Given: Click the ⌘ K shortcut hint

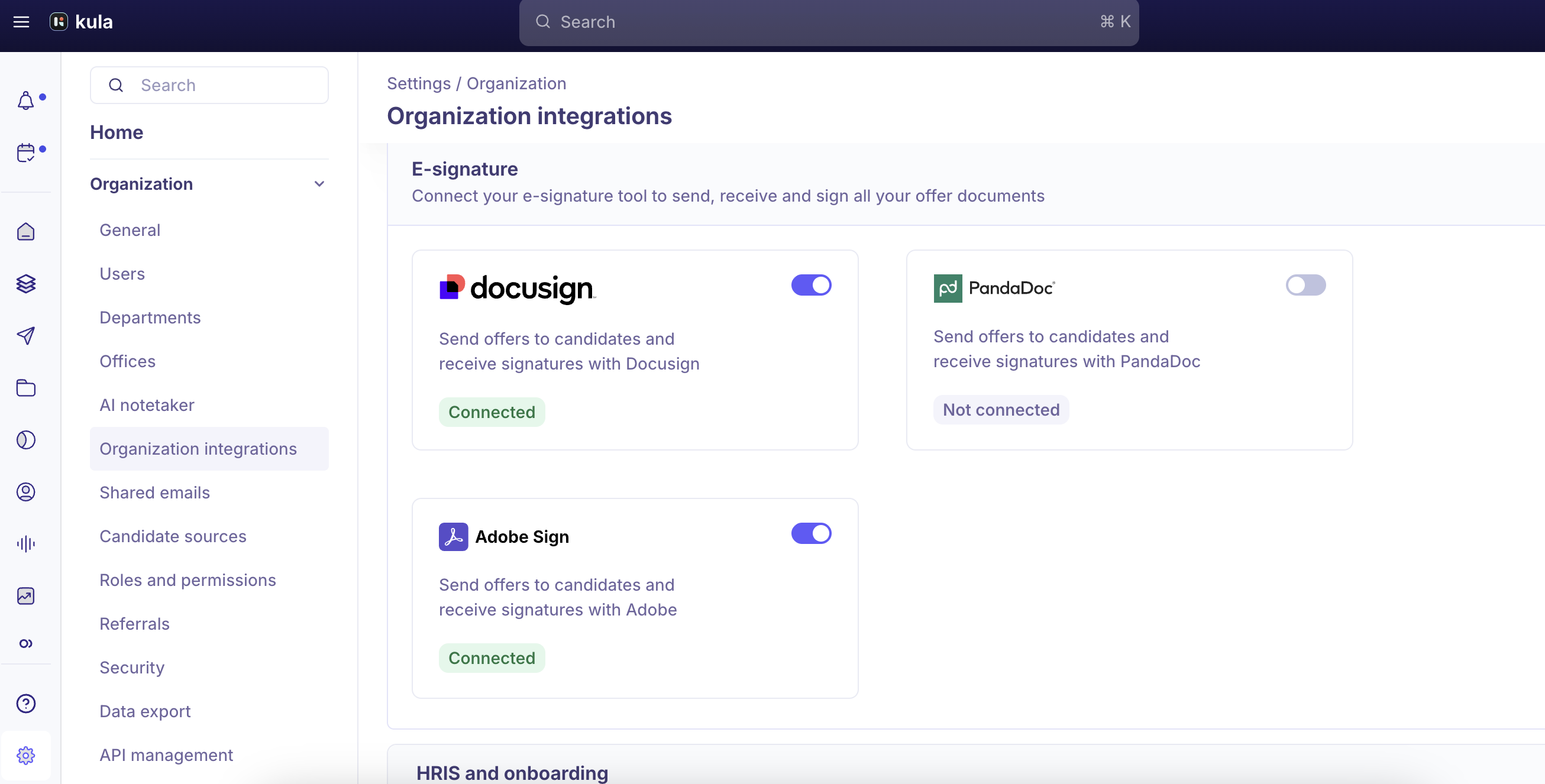Looking at the screenshot, I should pyautogui.click(x=1115, y=22).
